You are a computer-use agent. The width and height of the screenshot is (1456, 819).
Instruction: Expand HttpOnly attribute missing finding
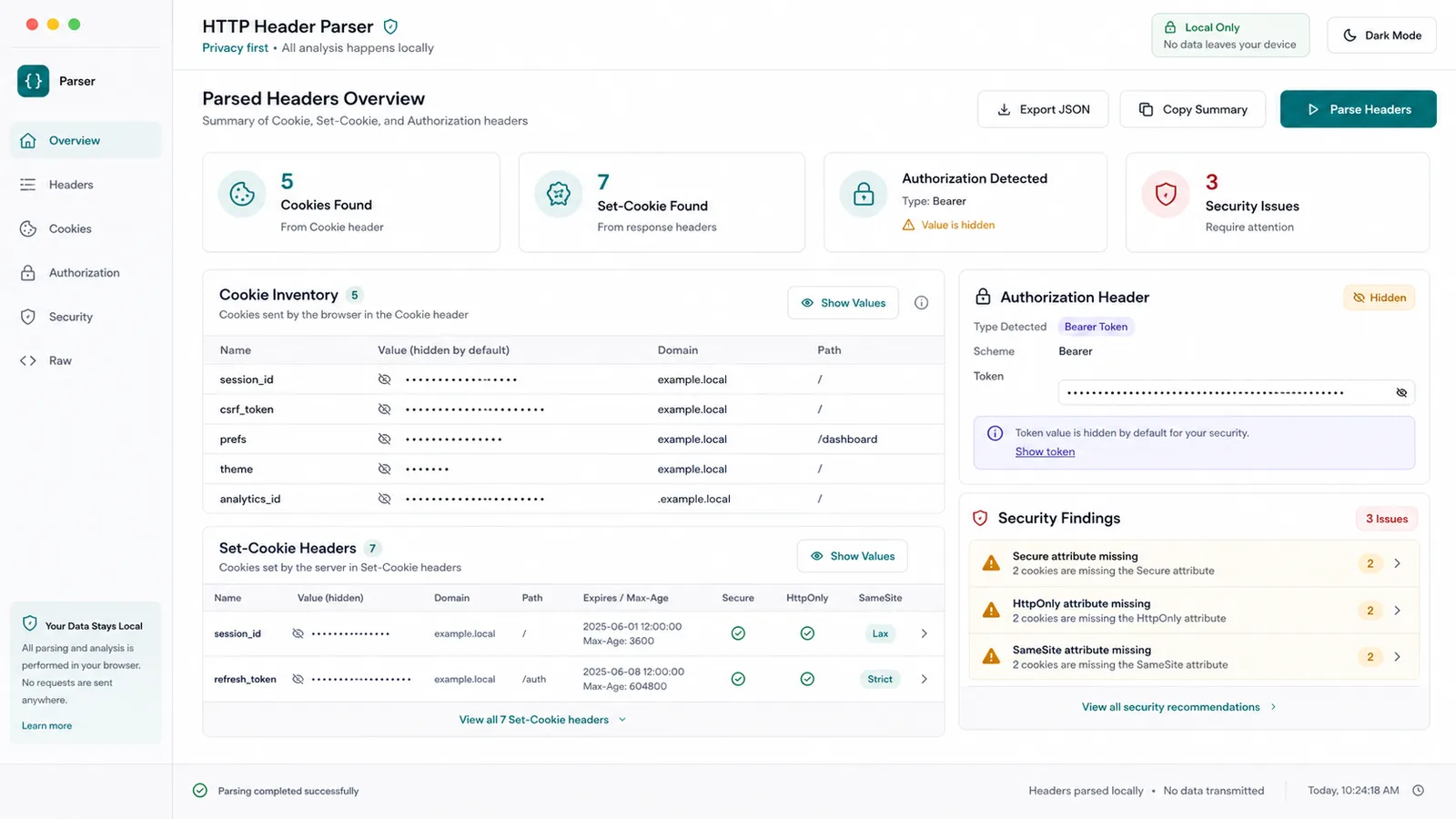click(x=1398, y=611)
